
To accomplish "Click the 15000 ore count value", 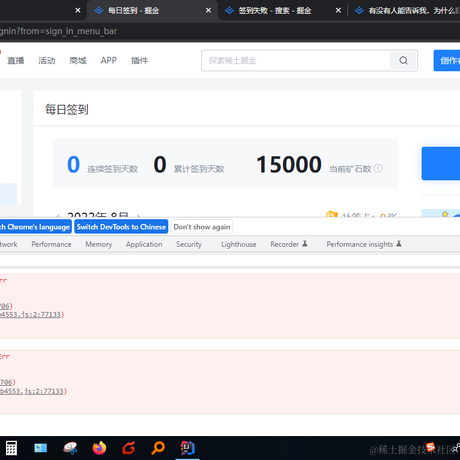I will coord(289,164).
